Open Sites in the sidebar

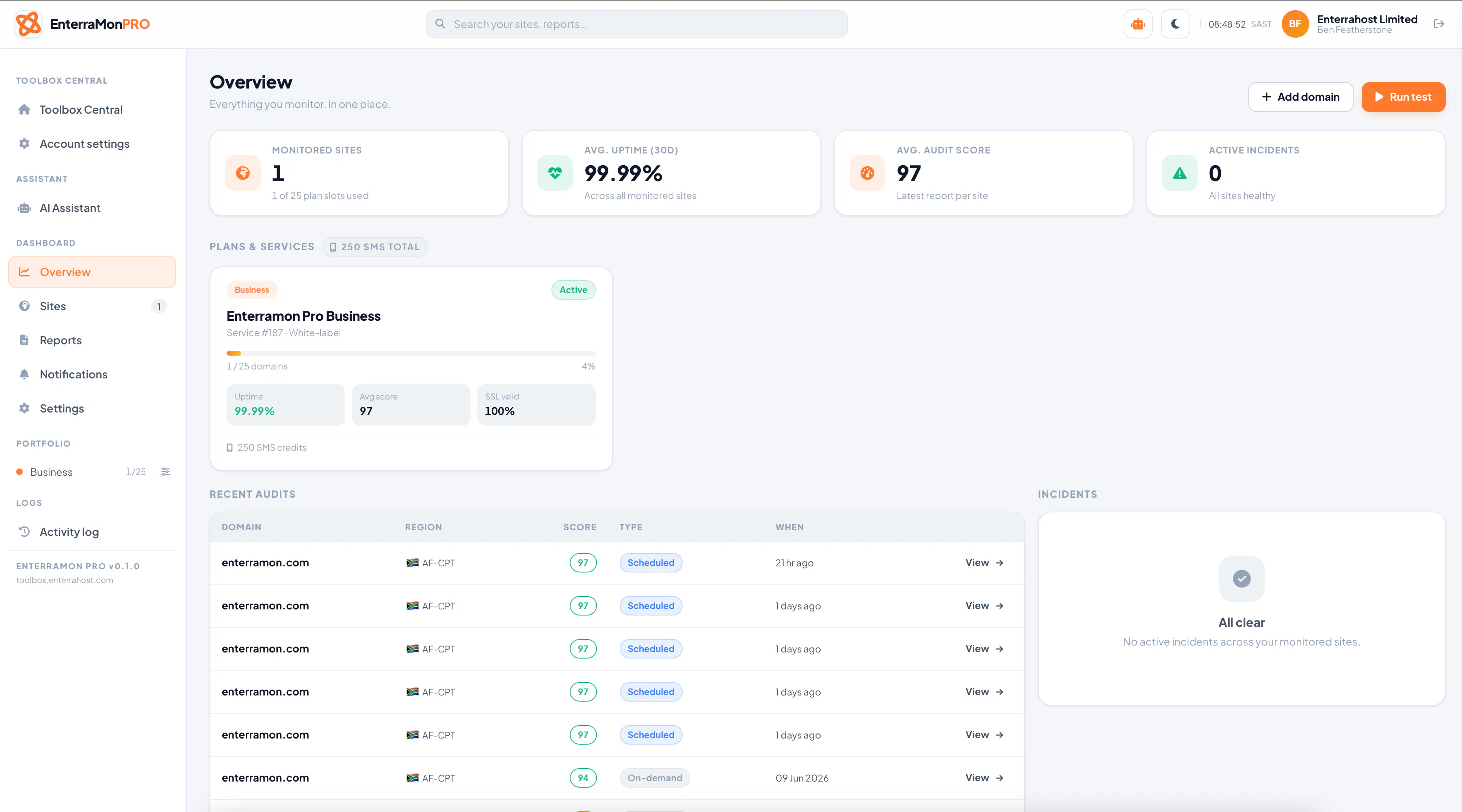[92, 306]
